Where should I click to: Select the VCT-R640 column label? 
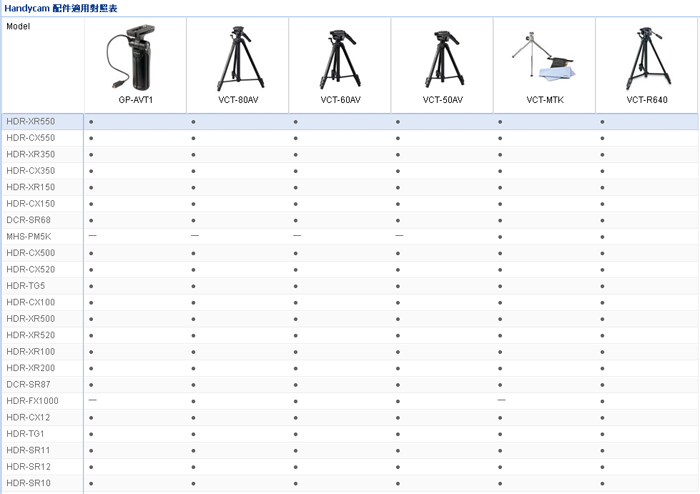(647, 100)
